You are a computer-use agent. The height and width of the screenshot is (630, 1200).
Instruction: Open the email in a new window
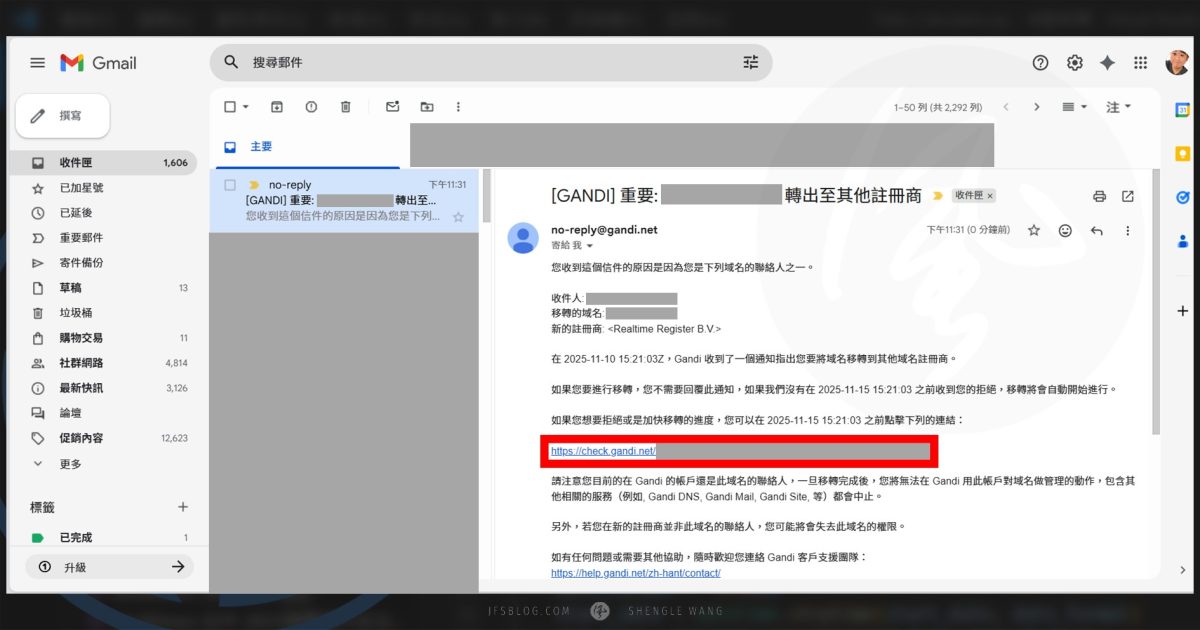pyautogui.click(x=1128, y=195)
